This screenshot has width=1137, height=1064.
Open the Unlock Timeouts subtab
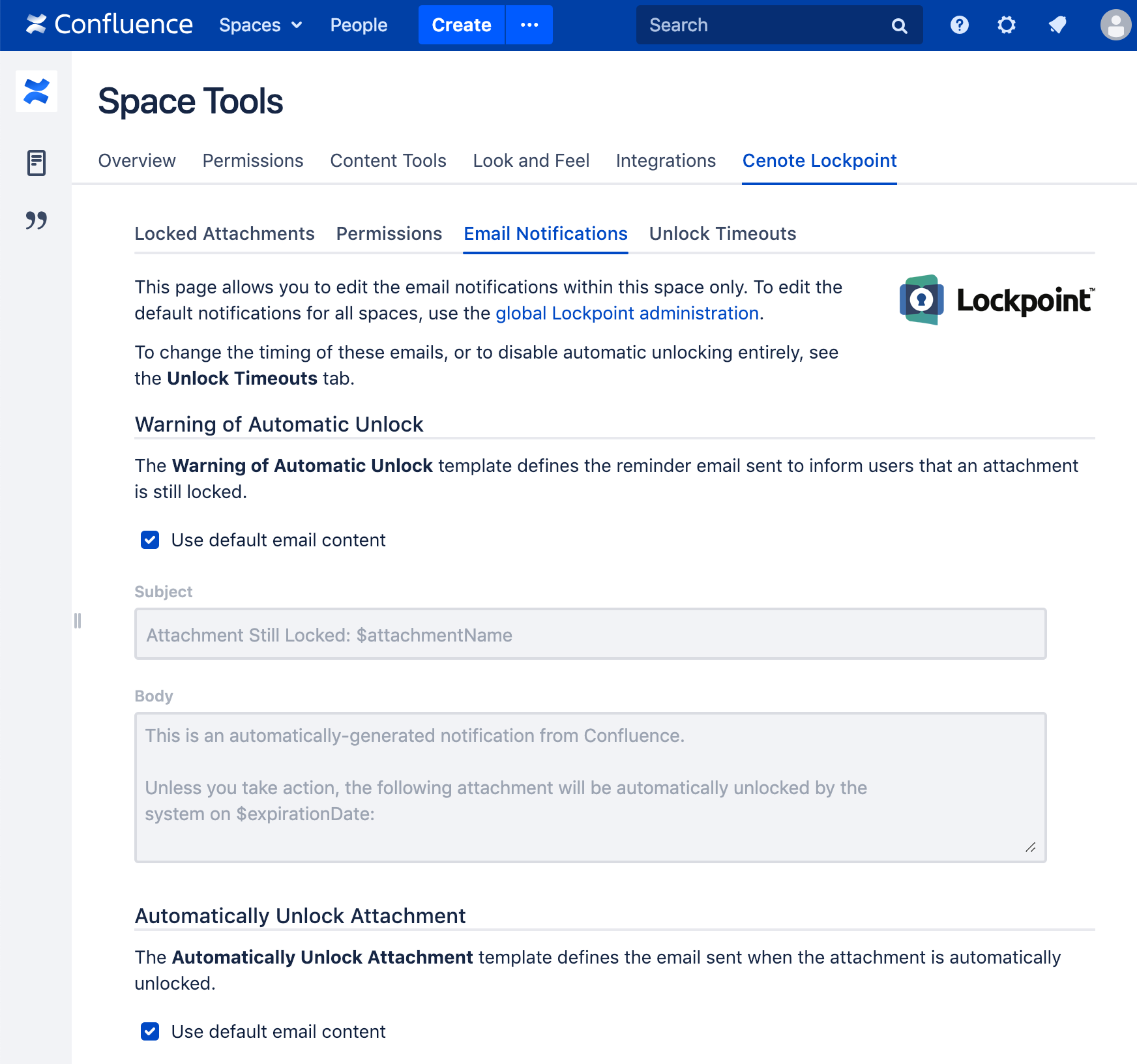[x=722, y=233]
